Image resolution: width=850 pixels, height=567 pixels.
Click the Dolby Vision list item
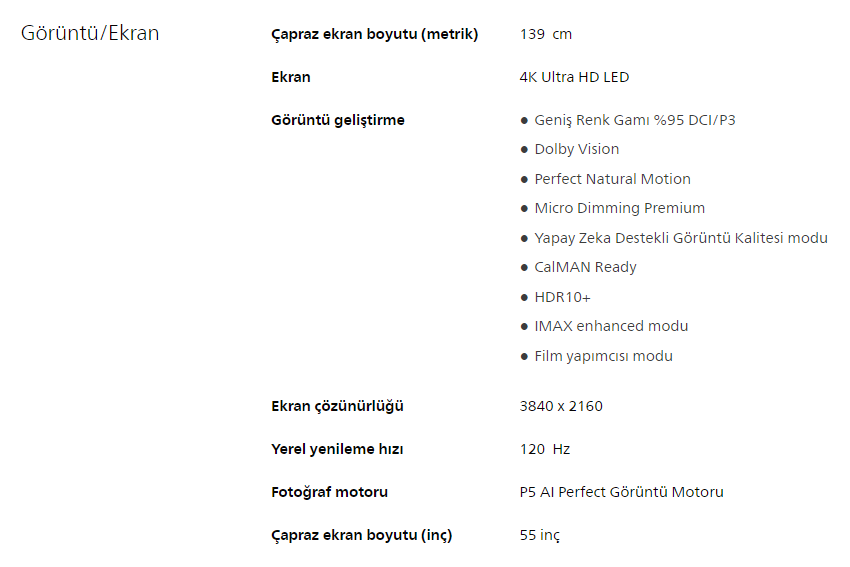click(x=576, y=149)
